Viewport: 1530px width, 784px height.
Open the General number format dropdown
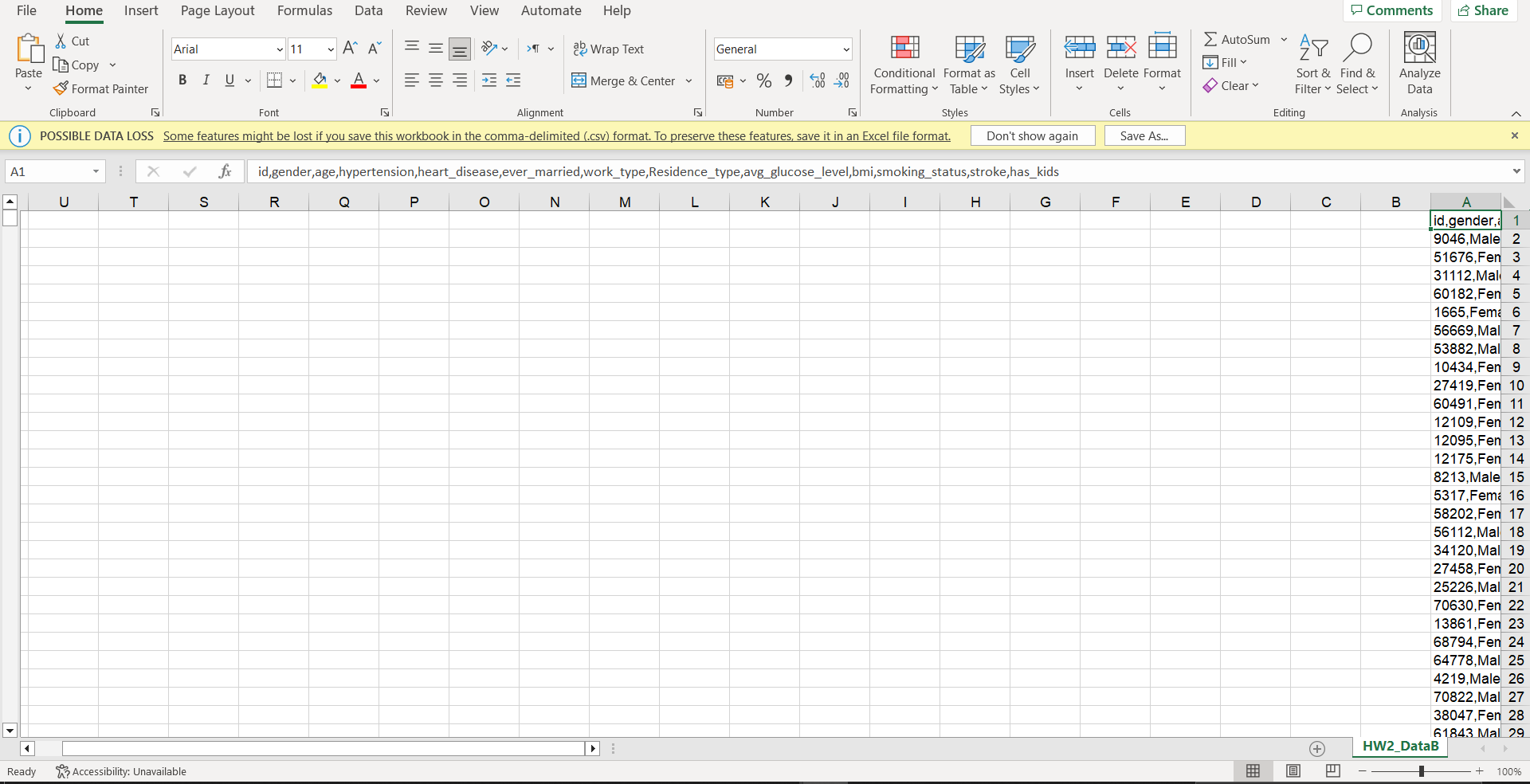pos(845,49)
